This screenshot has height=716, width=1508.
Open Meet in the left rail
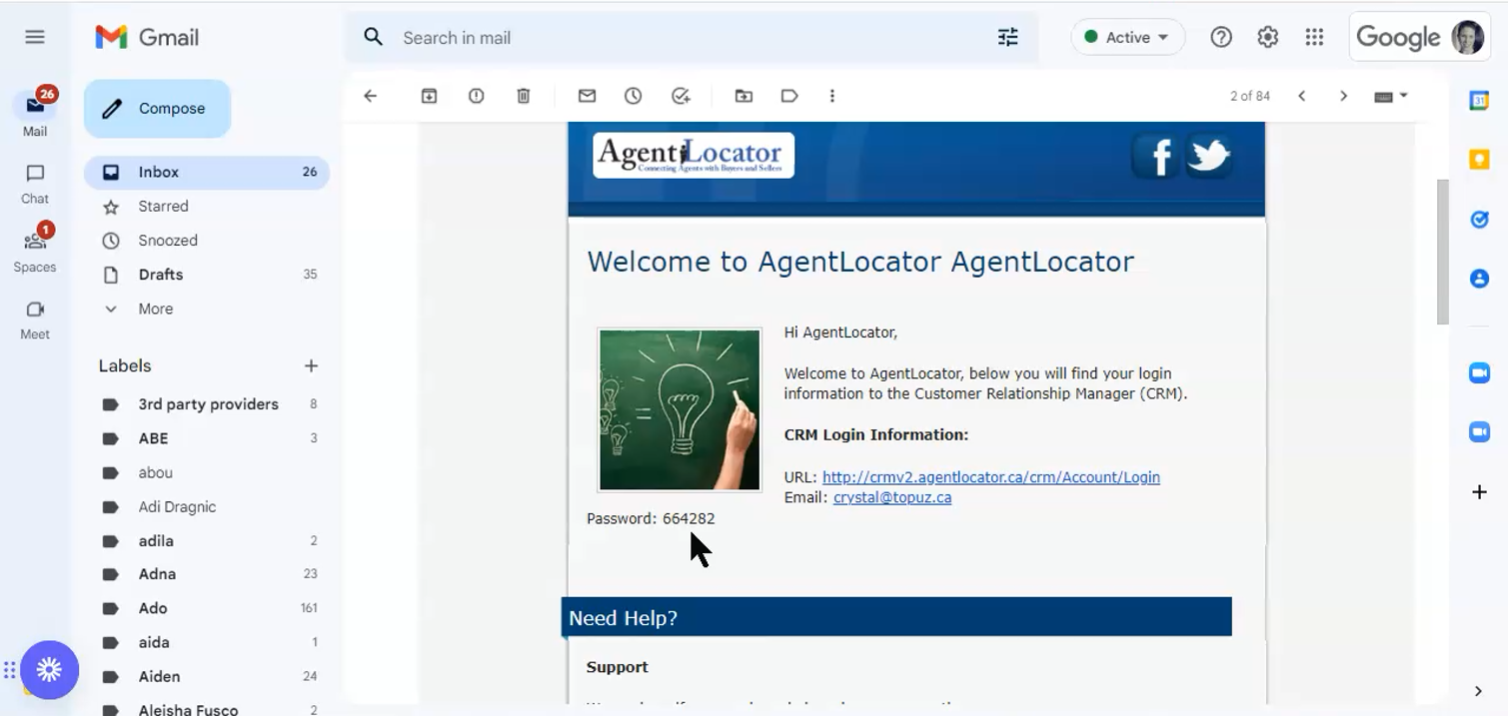click(x=35, y=319)
